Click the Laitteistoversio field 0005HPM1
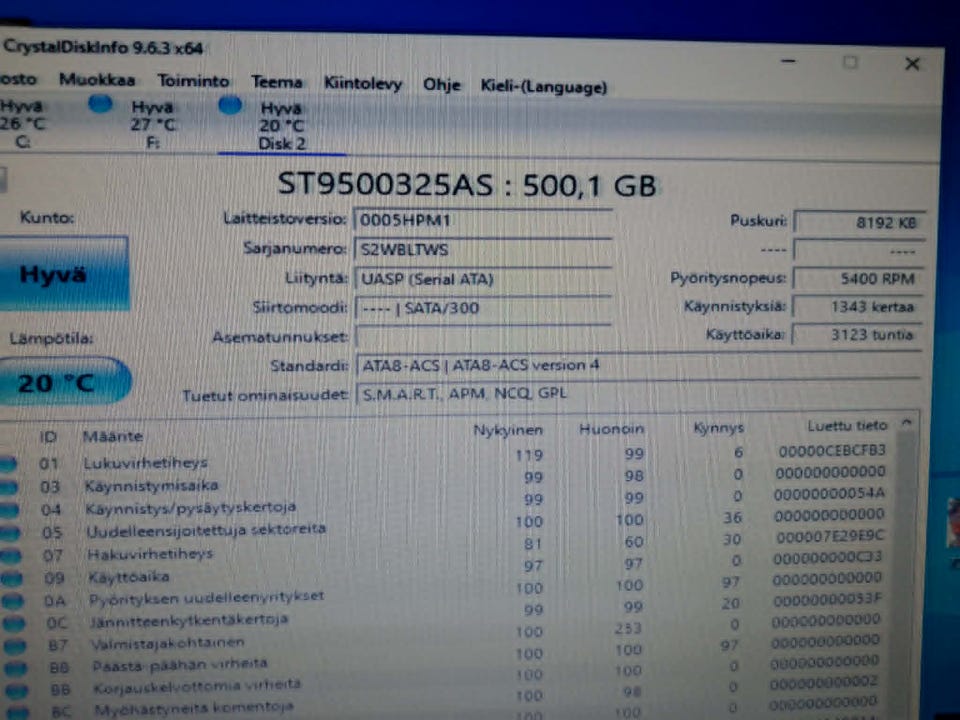960x720 pixels. tap(483, 220)
